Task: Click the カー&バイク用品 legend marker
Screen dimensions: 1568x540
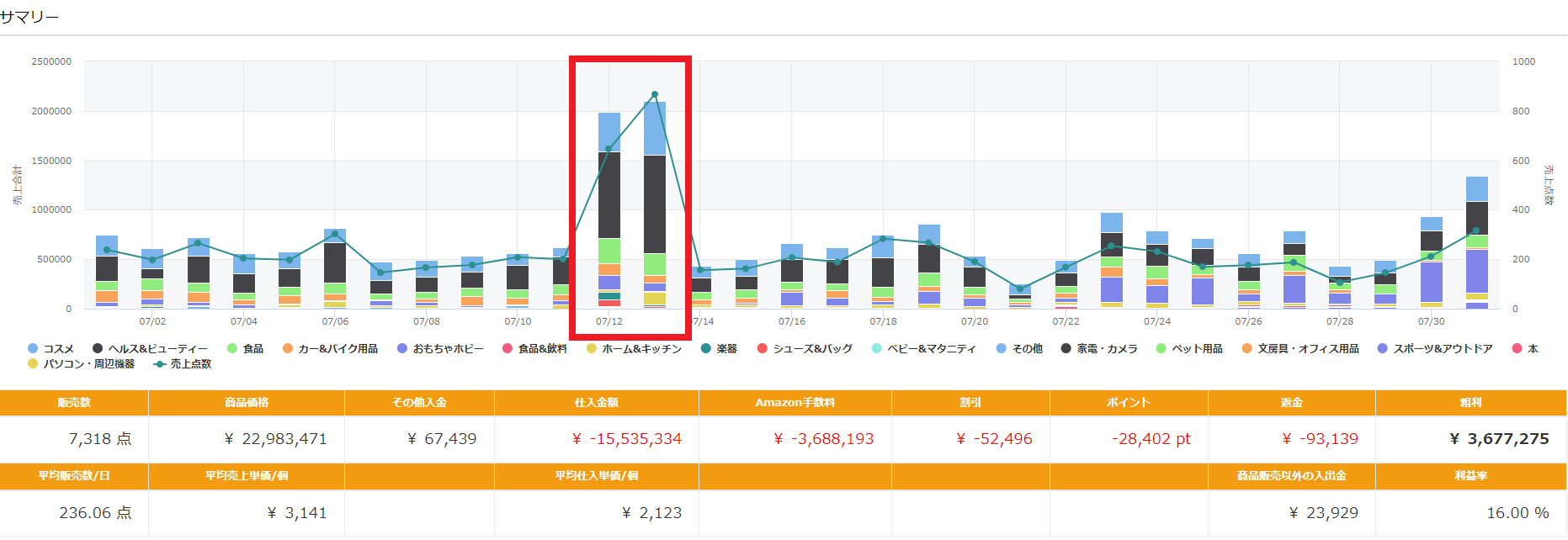Action: [288, 349]
